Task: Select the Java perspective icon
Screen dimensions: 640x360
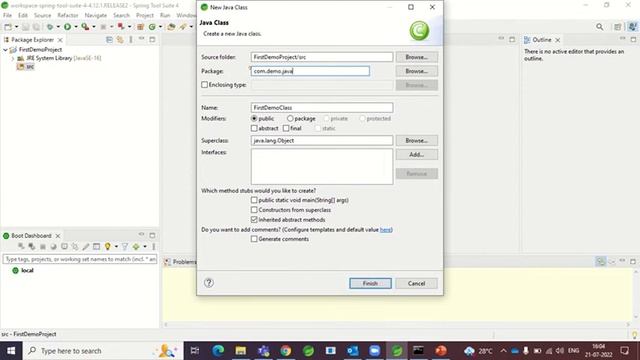Action: (632, 27)
